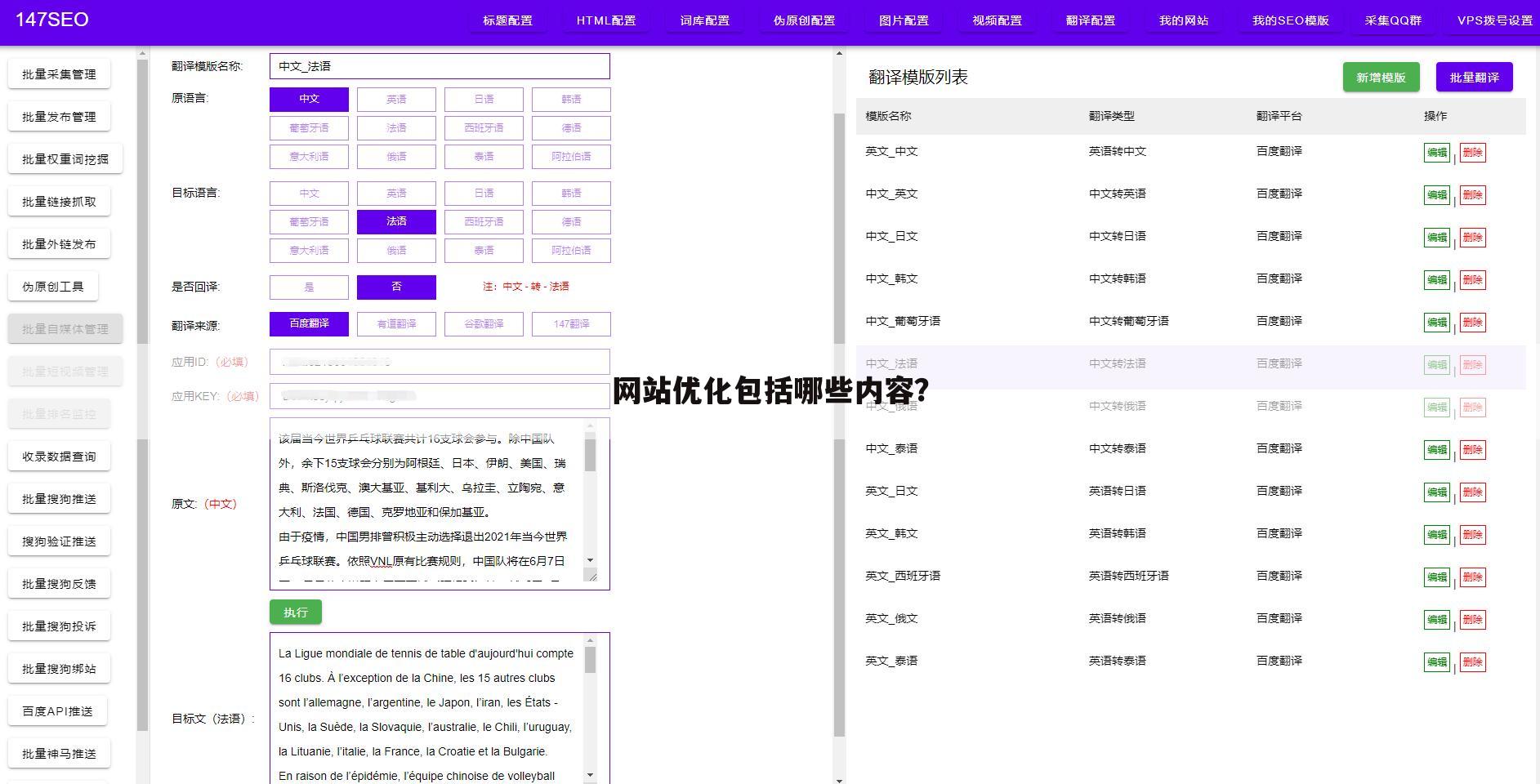The height and width of the screenshot is (784, 1540).
Task: Click the green 执行 button
Action: [x=296, y=612]
